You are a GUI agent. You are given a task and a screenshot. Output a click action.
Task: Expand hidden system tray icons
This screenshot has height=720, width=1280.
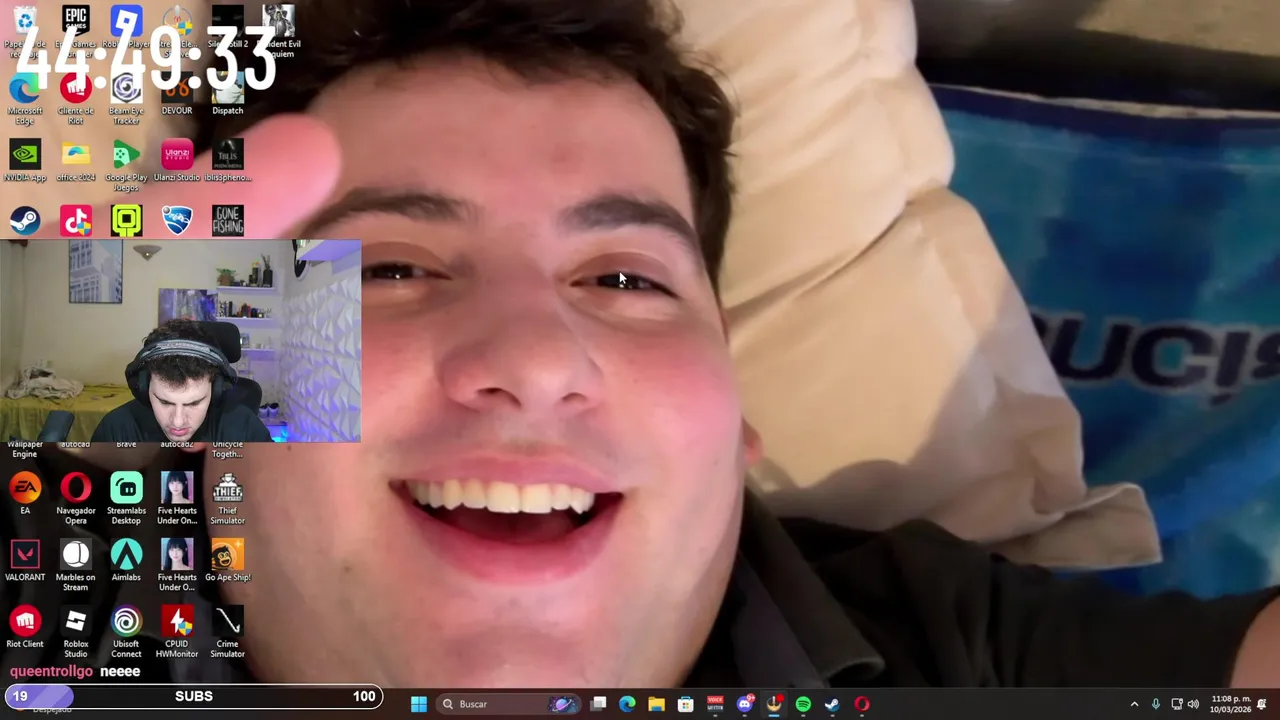(x=1134, y=704)
